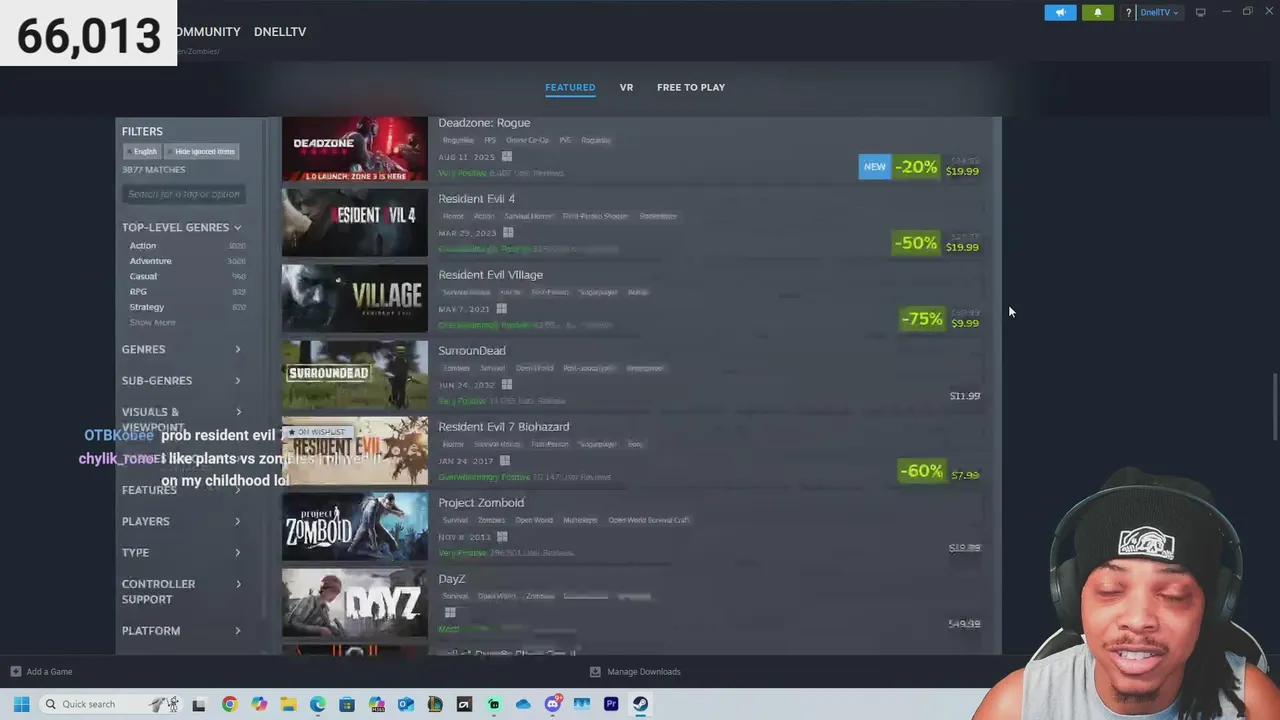
Task: Open Manage Downloads
Action: [635, 672]
